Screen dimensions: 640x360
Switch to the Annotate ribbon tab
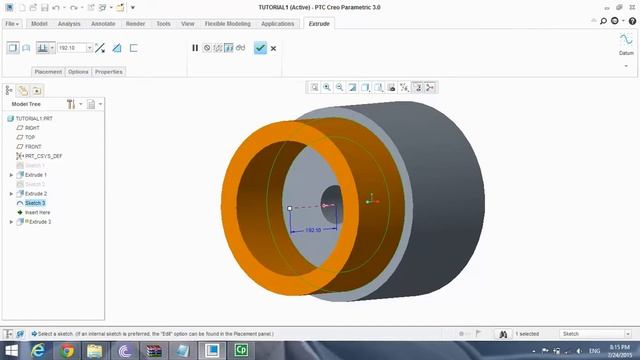(x=103, y=24)
